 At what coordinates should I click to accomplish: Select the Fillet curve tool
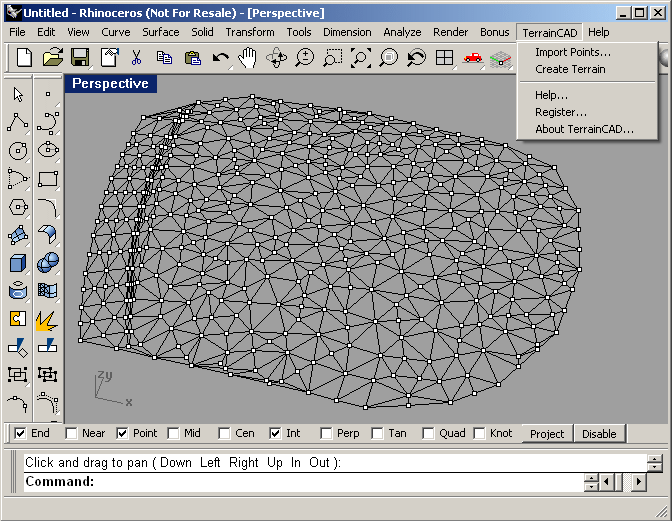pyautogui.click(x=48, y=208)
